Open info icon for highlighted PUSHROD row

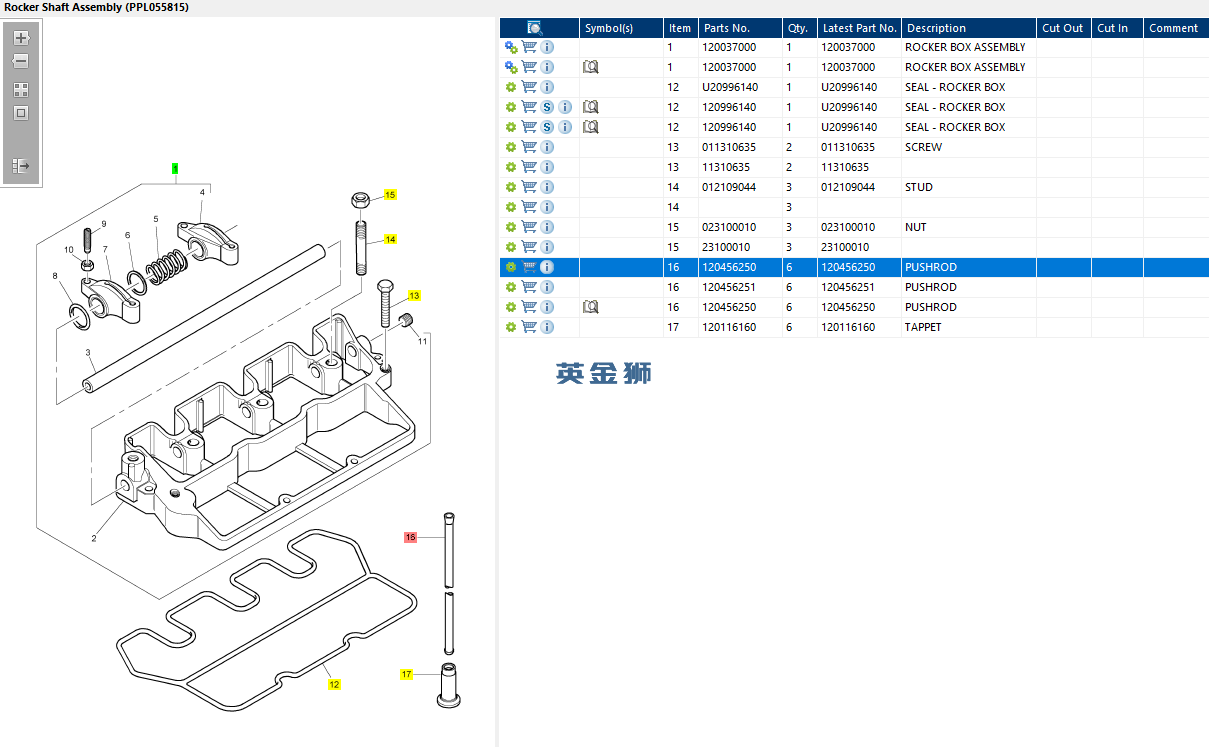point(547,267)
